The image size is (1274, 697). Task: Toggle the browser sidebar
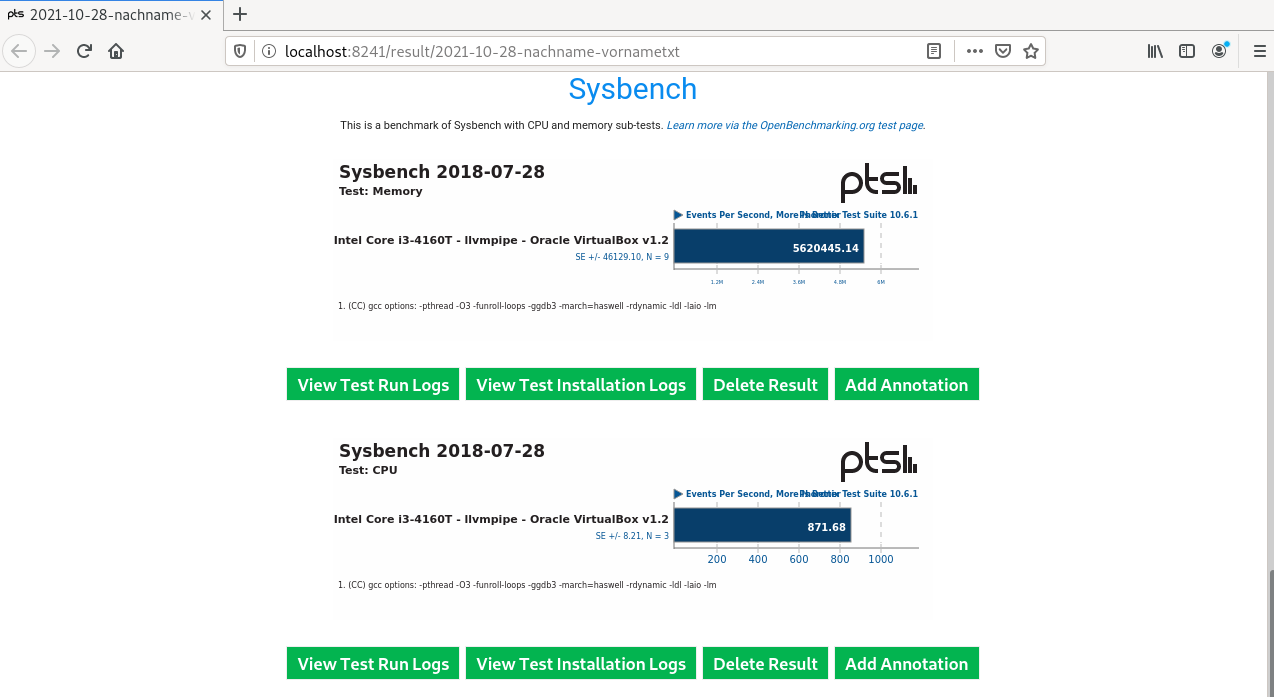1187,51
